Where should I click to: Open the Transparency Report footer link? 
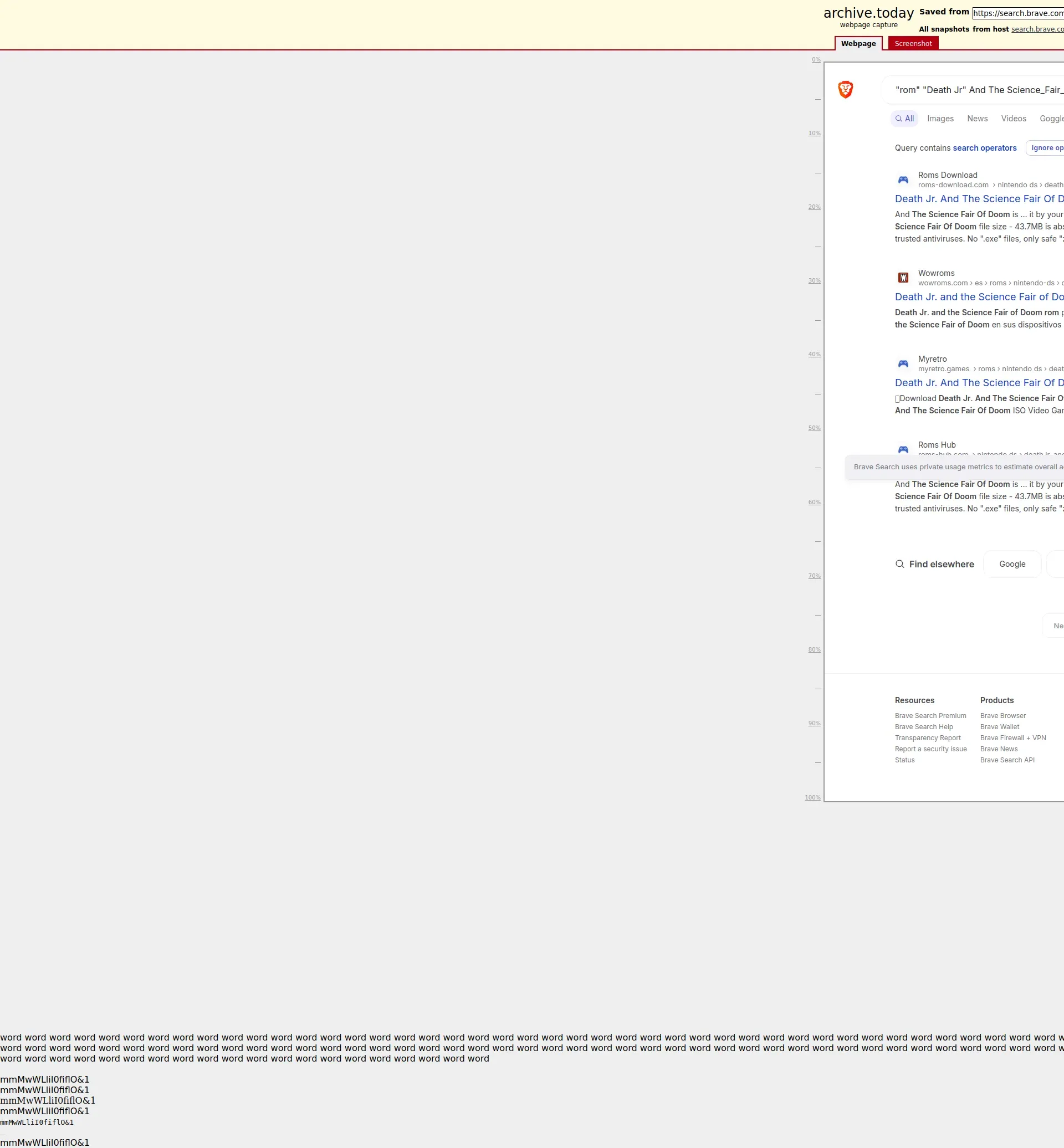928,738
